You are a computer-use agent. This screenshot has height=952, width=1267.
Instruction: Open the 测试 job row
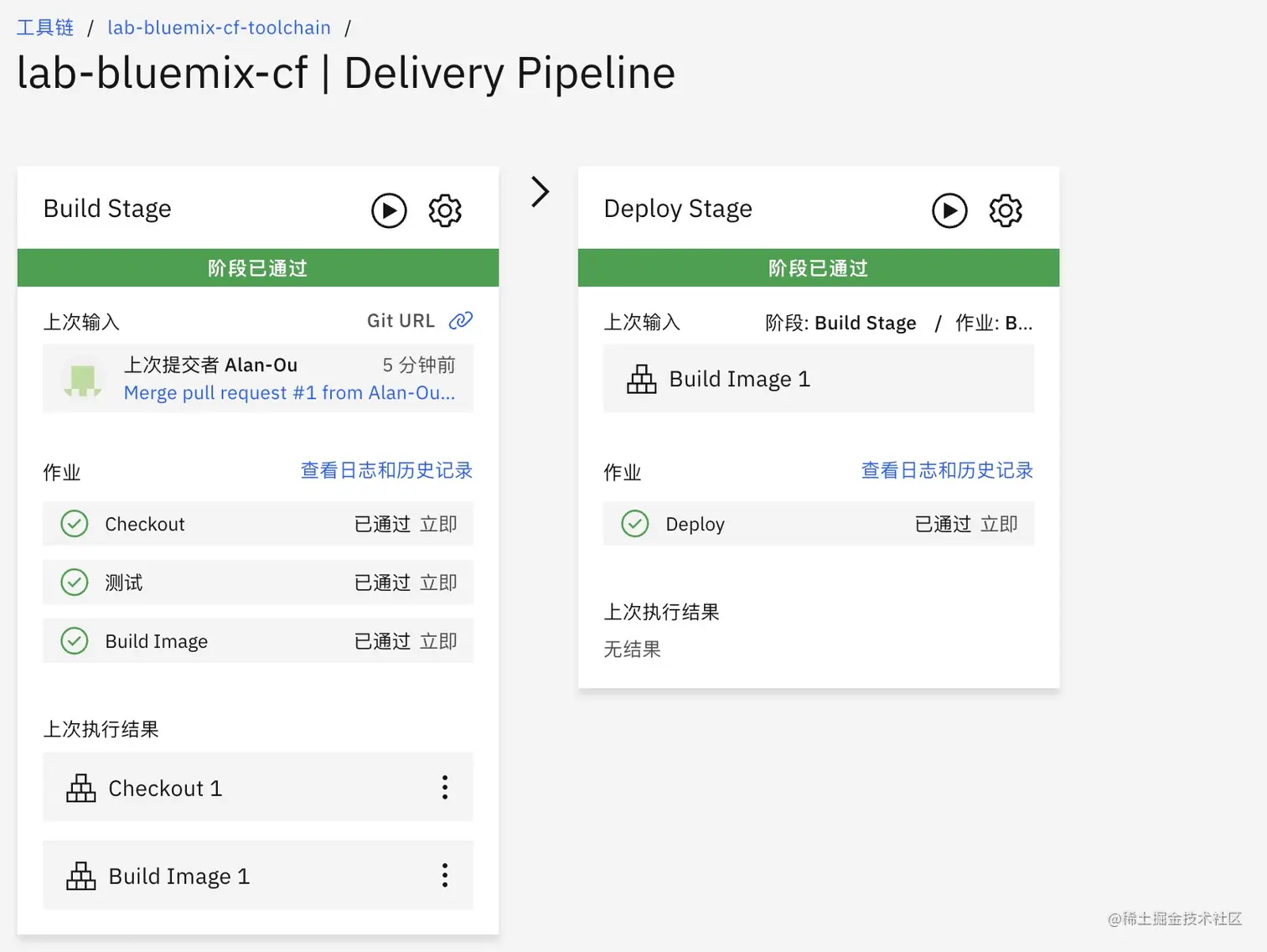point(258,582)
